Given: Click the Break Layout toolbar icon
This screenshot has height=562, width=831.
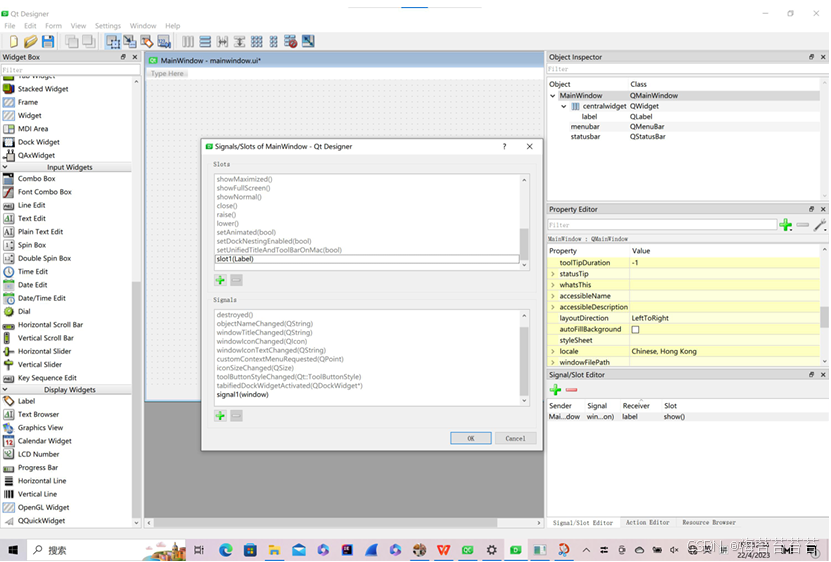Looking at the screenshot, I should (x=290, y=41).
